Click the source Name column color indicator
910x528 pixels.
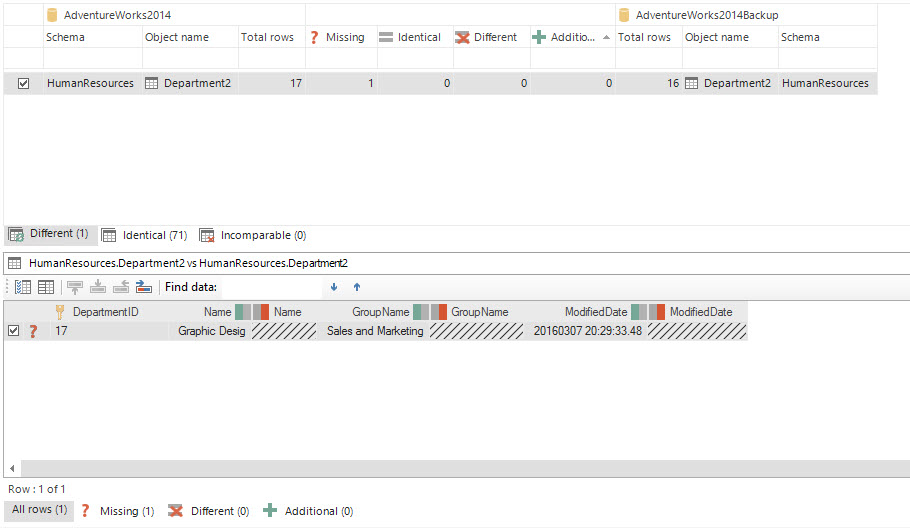click(x=243, y=312)
